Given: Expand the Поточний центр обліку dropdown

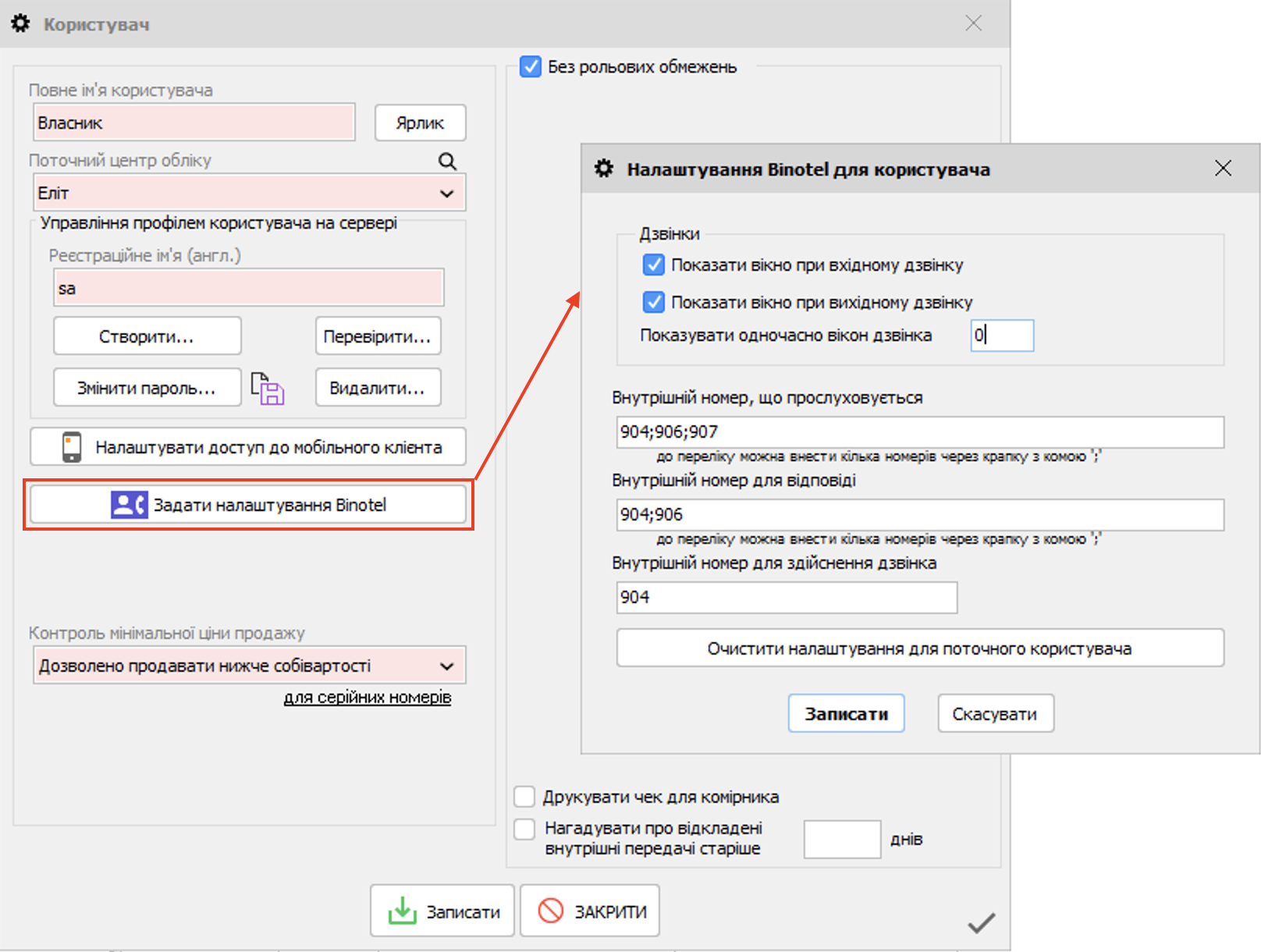Looking at the screenshot, I should tap(446, 194).
